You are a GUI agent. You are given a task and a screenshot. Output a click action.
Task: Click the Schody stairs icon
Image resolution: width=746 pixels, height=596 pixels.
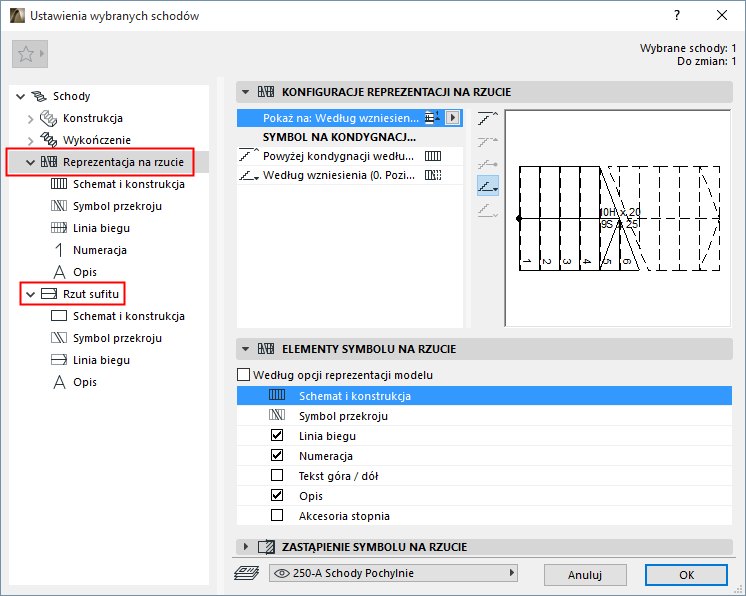coord(39,96)
